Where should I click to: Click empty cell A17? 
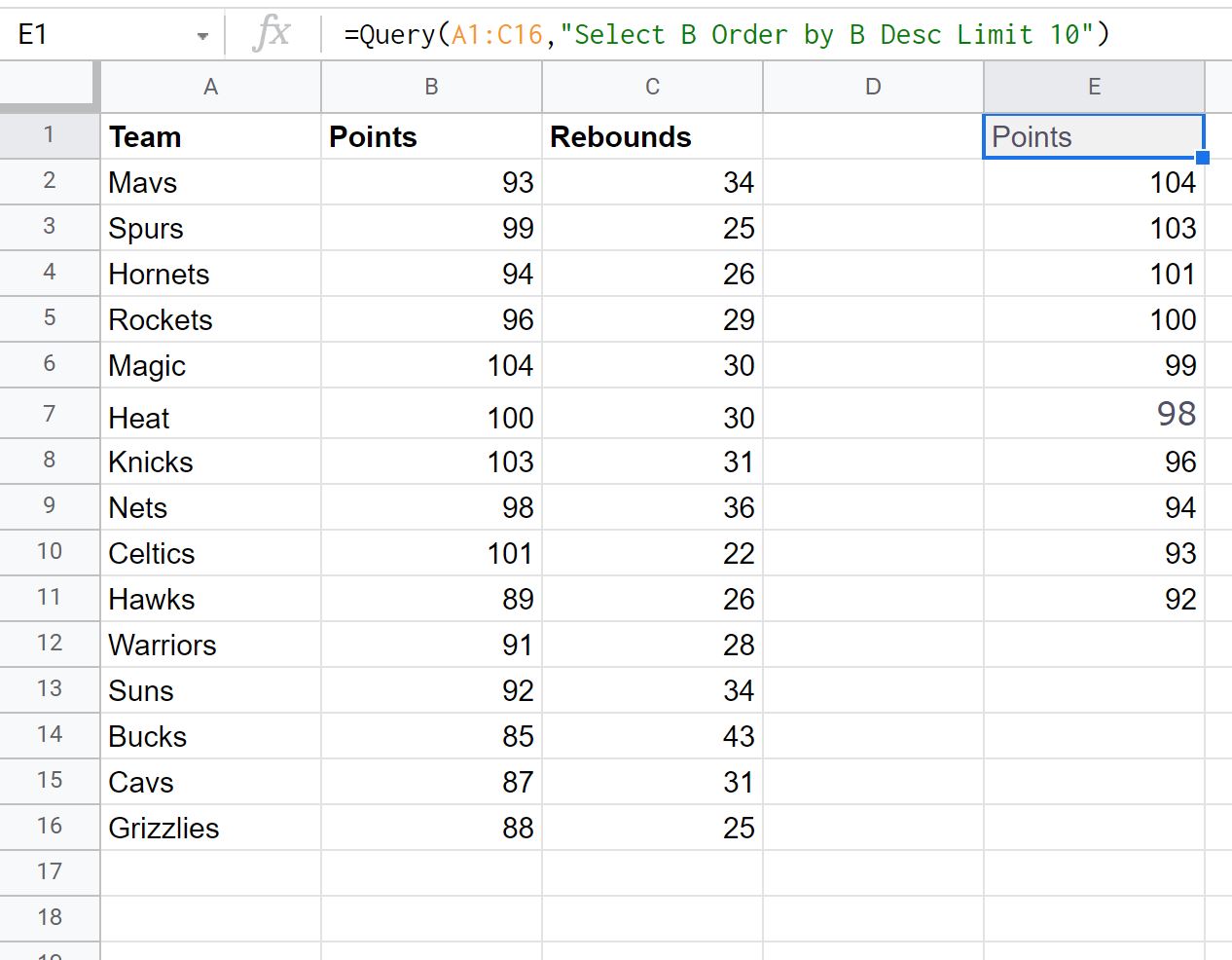[210, 873]
